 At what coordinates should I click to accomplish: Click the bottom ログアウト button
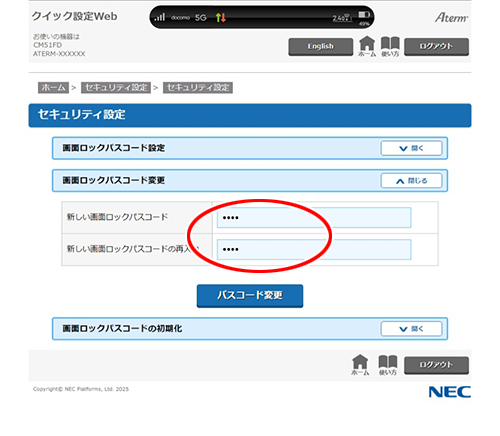pyautogui.click(x=436, y=365)
